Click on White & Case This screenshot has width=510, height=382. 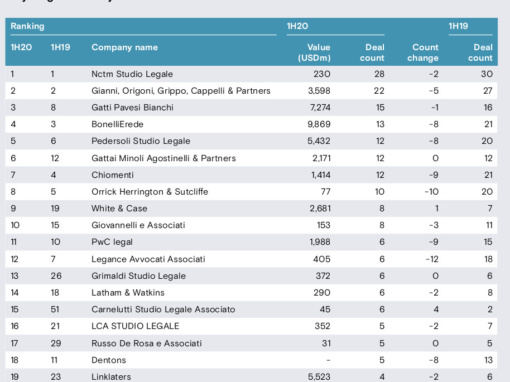point(119,208)
